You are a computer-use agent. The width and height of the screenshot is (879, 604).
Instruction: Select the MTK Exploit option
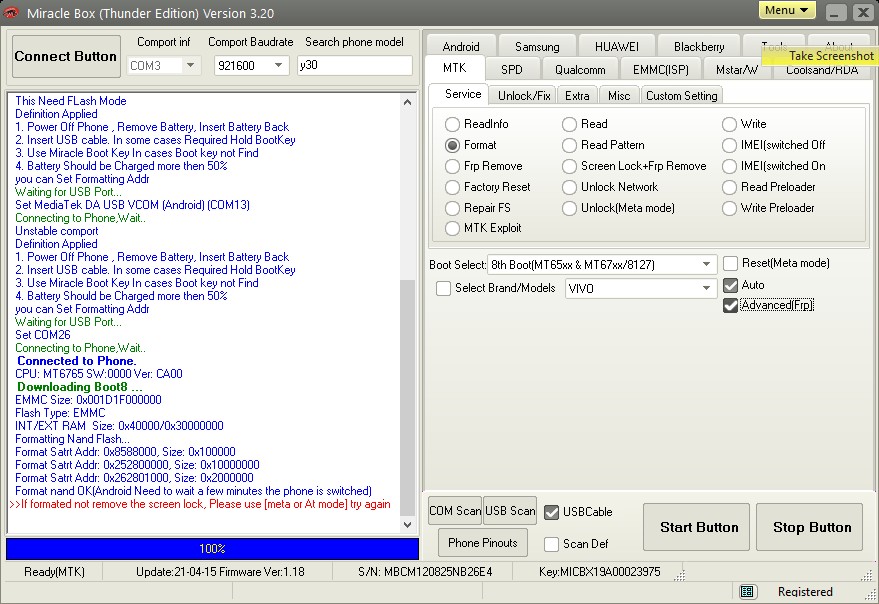452,228
